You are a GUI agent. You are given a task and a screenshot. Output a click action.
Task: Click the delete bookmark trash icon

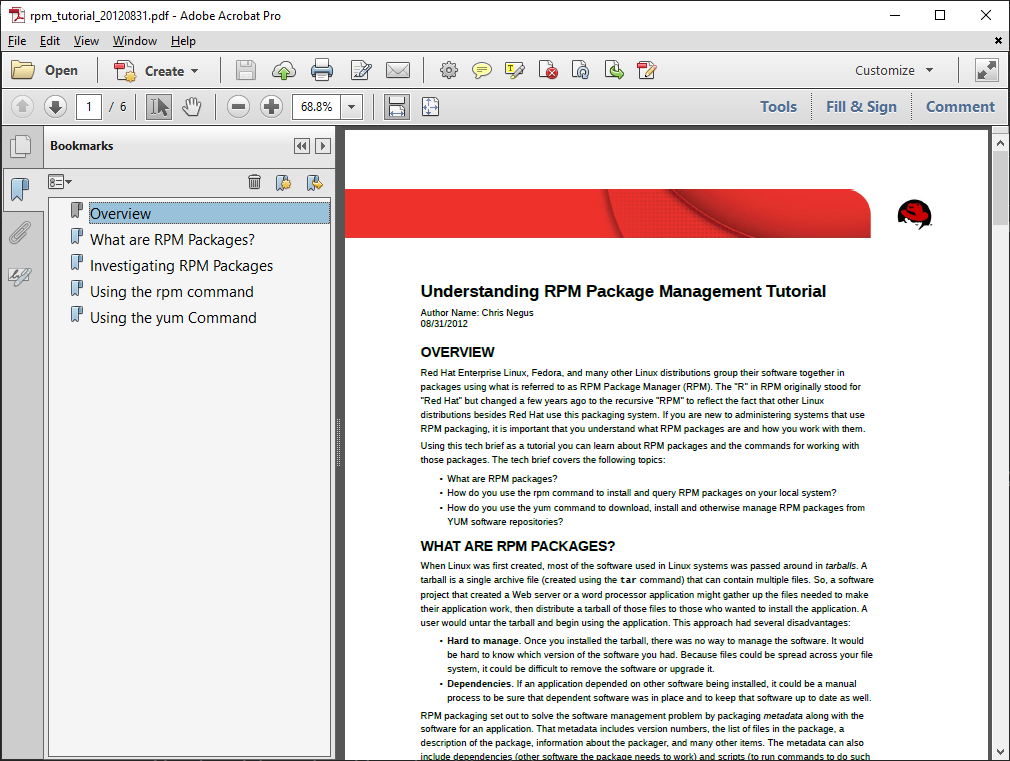(x=254, y=182)
